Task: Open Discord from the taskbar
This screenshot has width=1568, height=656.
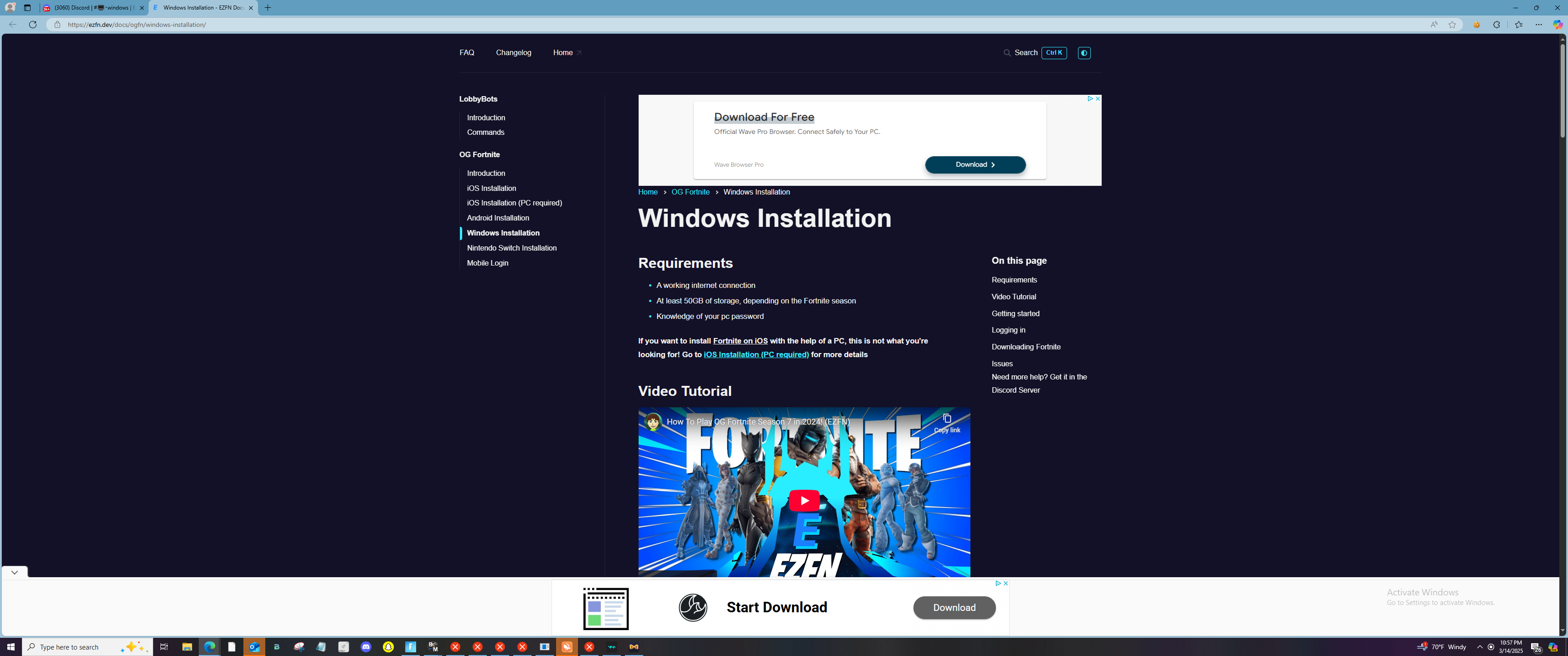Action: pos(366,647)
